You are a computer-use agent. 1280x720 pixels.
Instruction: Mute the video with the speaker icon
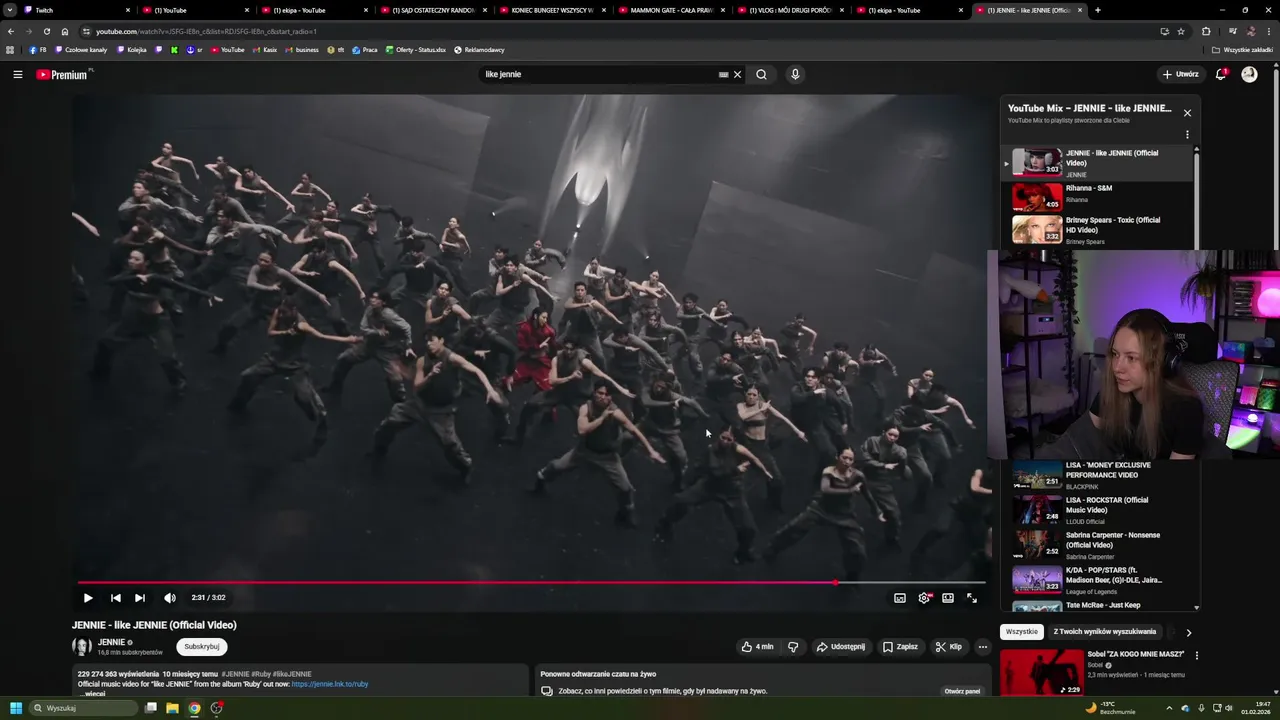coord(170,598)
